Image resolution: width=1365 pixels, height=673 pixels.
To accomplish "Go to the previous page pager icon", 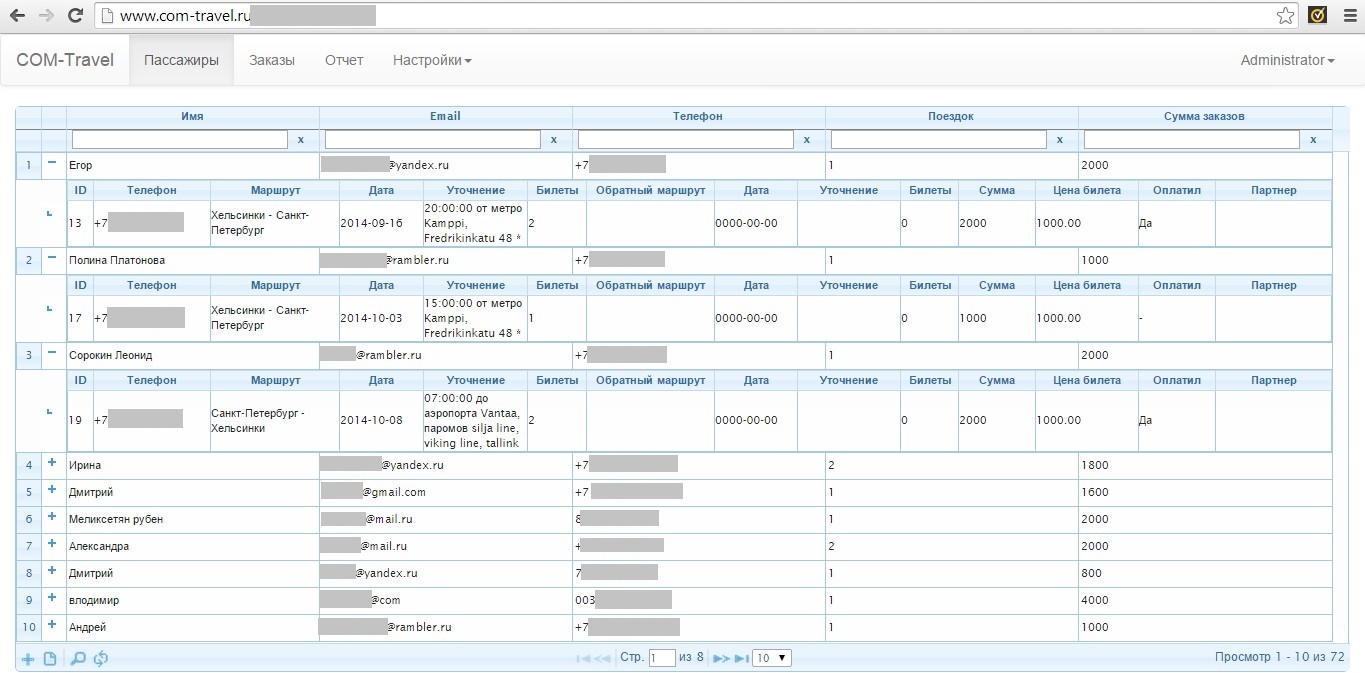I will pos(602,658).
